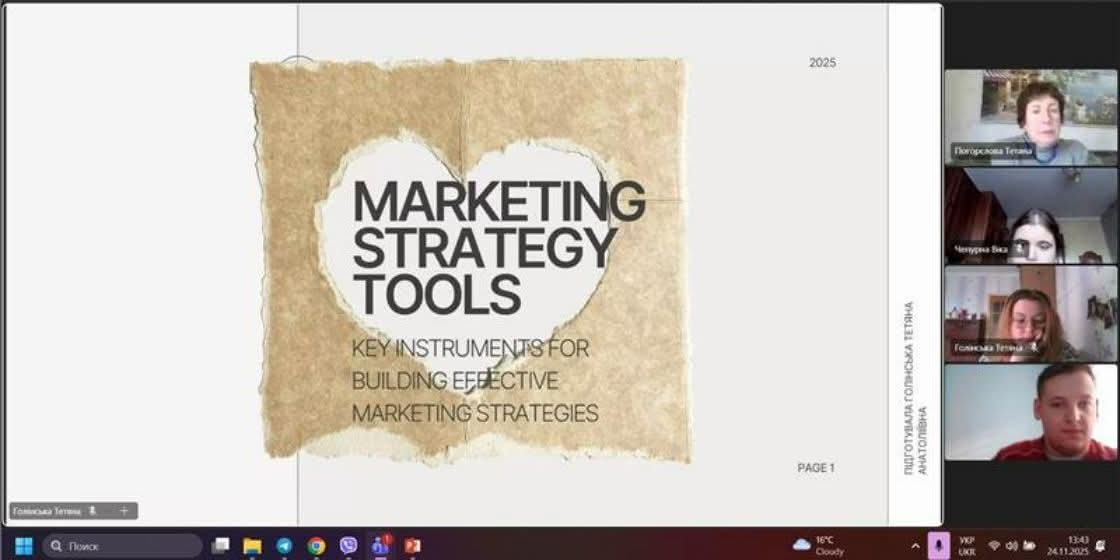This screenshot has height=560, width=1120.
Task: Open the УКР keyboard language switcher
Action: click(x=967, y=546)
